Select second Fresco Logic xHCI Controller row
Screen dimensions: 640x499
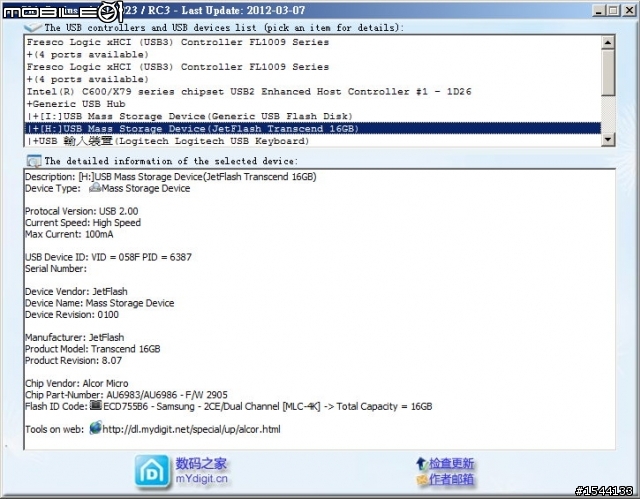[x=313, y=67]
